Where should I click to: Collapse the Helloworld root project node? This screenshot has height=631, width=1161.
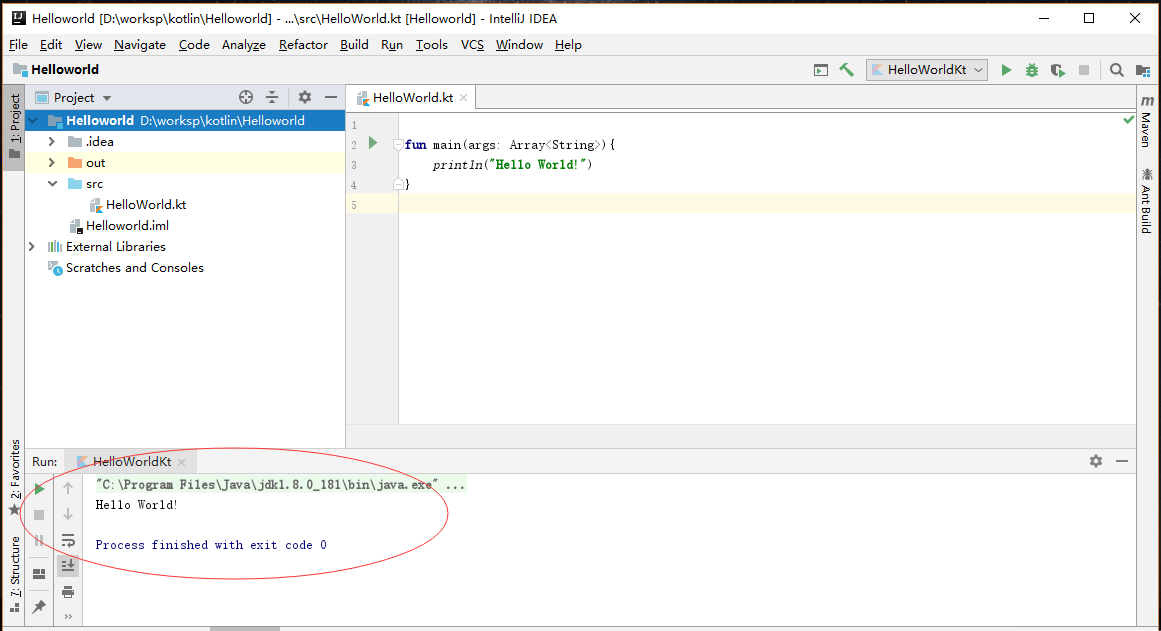33,121
